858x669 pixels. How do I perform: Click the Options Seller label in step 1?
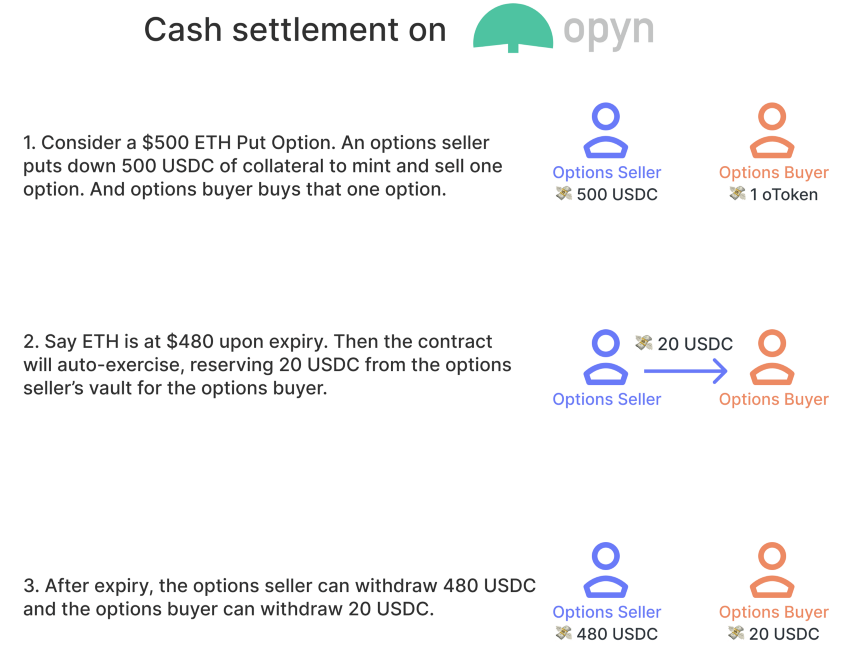coord(606,172)
